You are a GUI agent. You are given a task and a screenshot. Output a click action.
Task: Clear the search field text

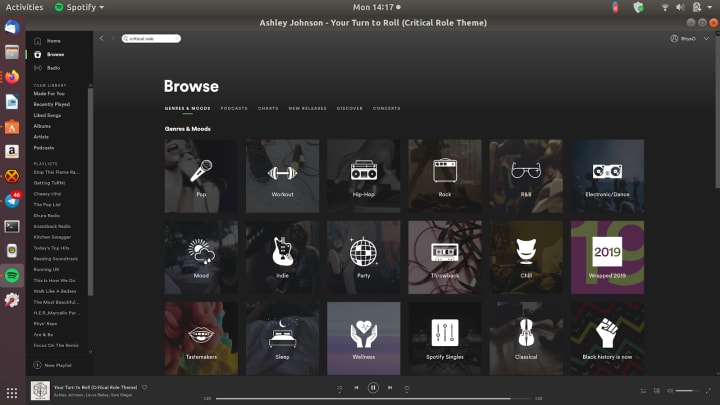pyautogui.click(x=177, y=39)
